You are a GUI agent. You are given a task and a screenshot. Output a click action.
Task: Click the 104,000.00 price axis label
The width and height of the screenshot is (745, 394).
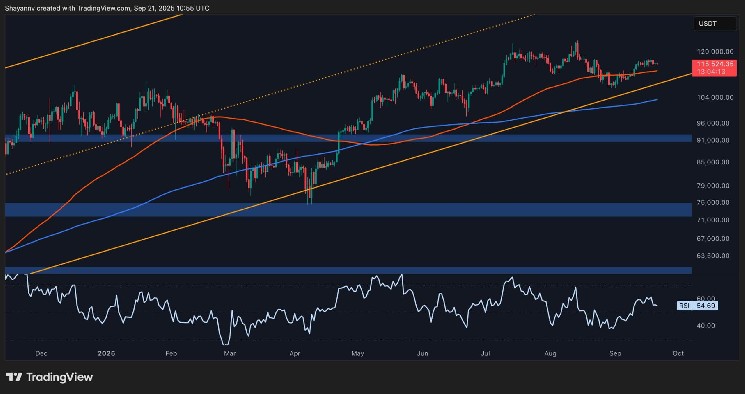pos(714,97)
